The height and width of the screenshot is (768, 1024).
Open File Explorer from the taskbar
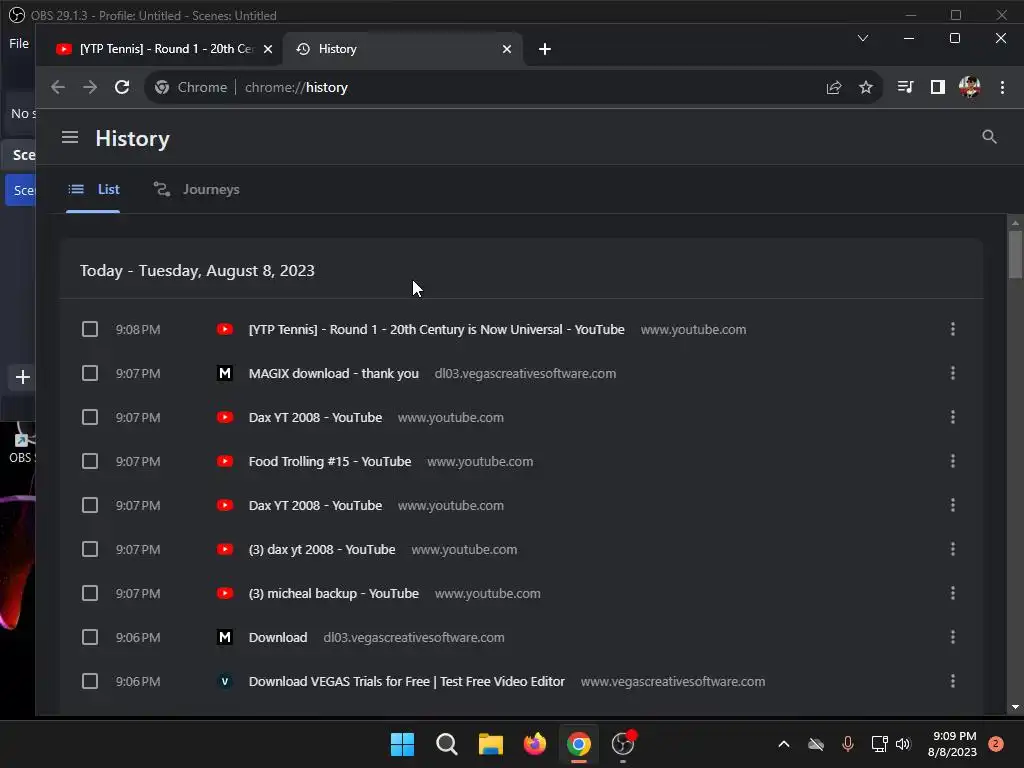pyautogui.click(x=490, y=744)
